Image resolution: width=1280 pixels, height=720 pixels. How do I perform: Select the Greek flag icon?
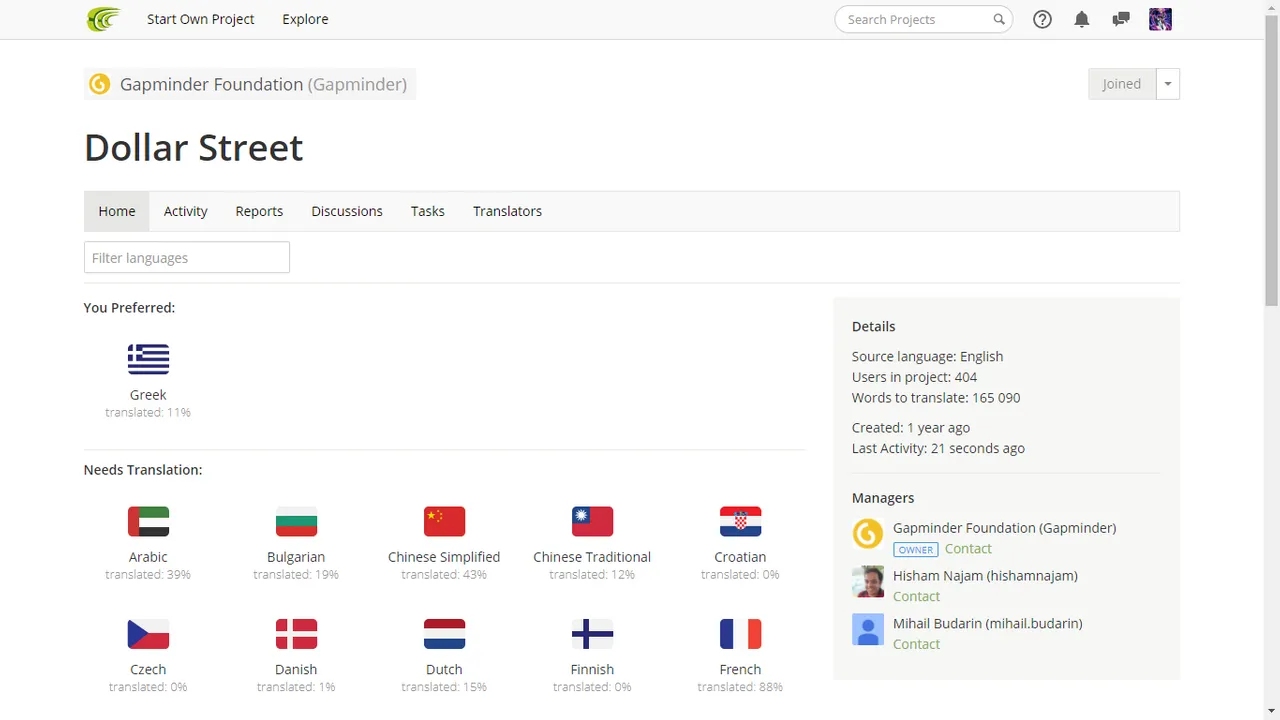pos(148,359)
